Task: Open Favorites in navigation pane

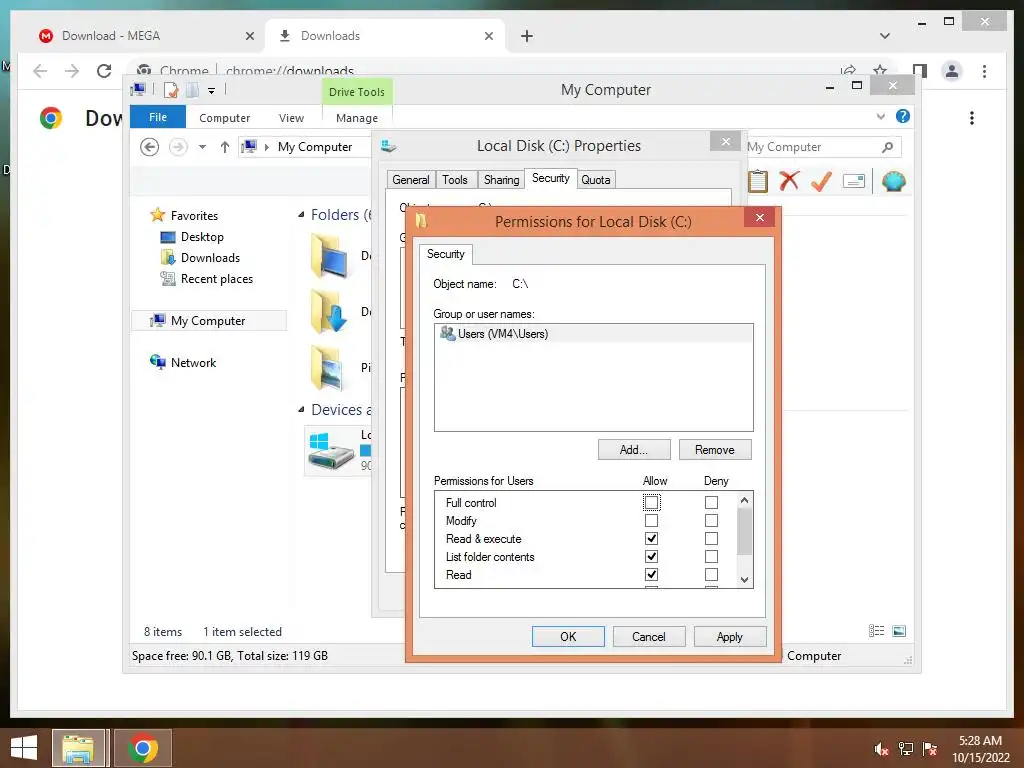Action: (194, 216)
